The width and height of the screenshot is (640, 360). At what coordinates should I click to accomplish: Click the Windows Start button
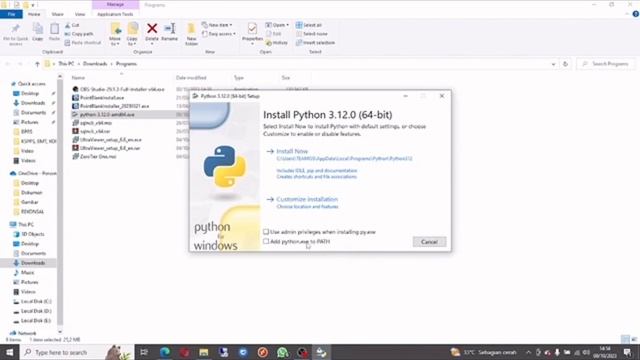pyautogui.click(x=9, y=352)
